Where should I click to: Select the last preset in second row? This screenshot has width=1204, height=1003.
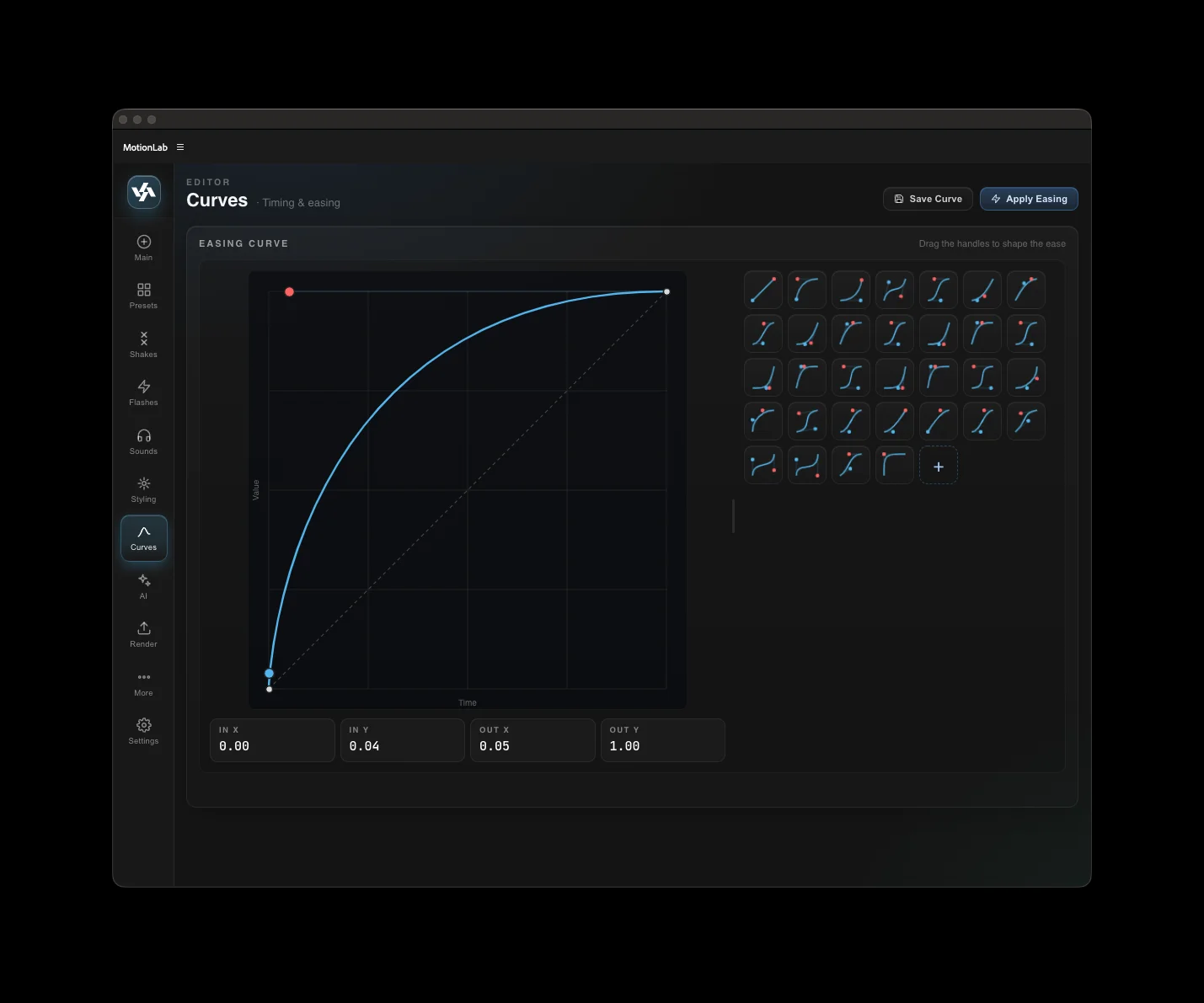1026,333
